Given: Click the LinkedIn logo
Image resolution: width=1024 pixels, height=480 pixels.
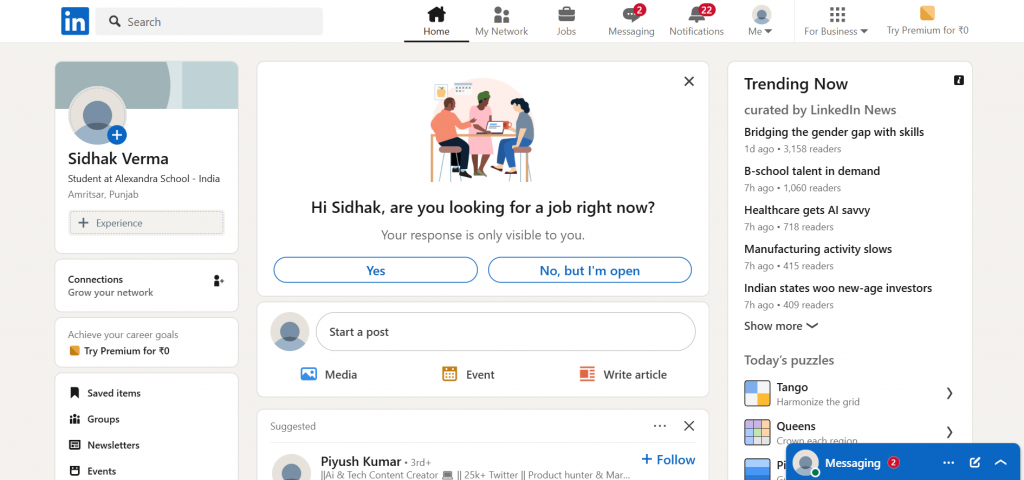Looking at the screenshot, I should tap(75, 22).
